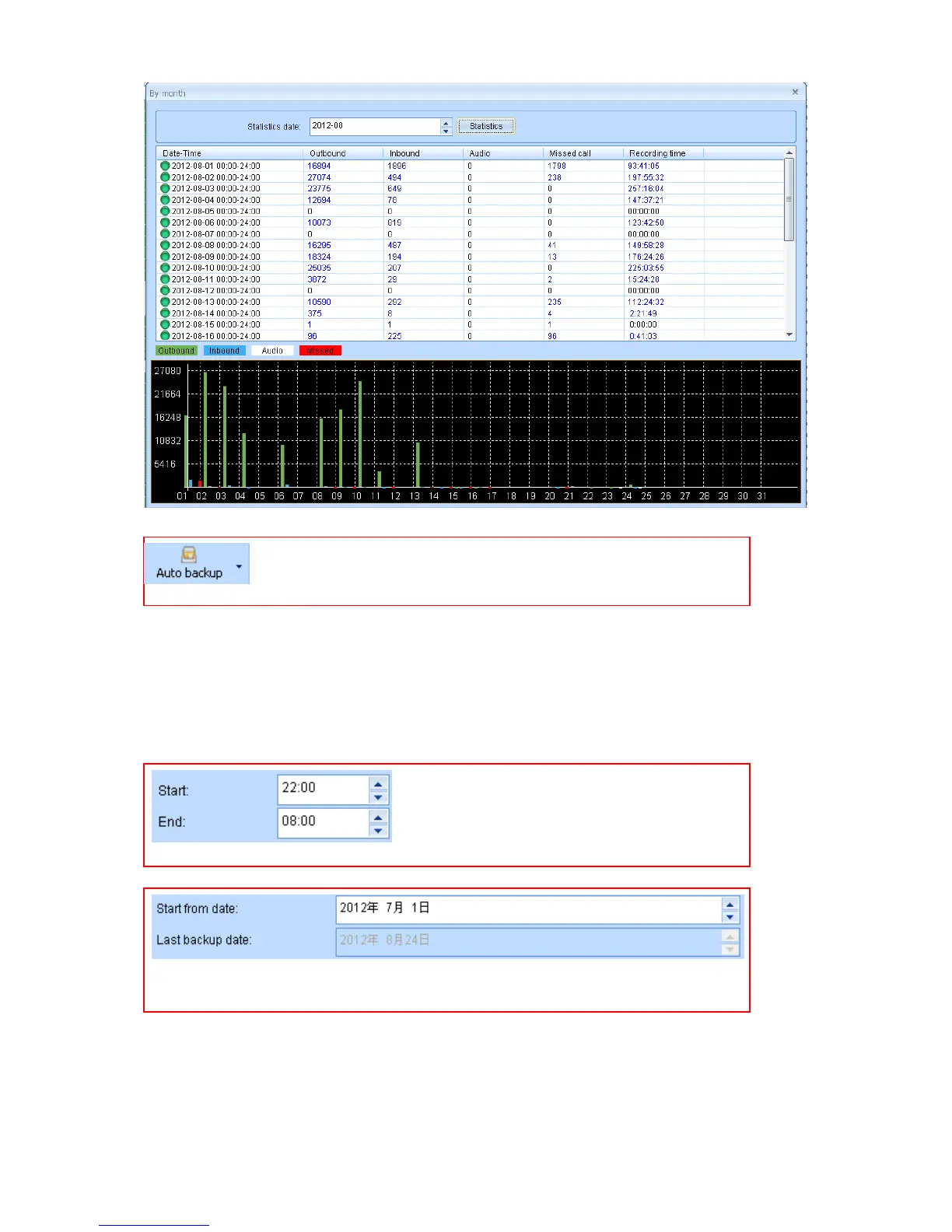This screenshot has width=952, height=1232.
Task: Click the green Outbound legend swatch
Action: pos(177,351)
